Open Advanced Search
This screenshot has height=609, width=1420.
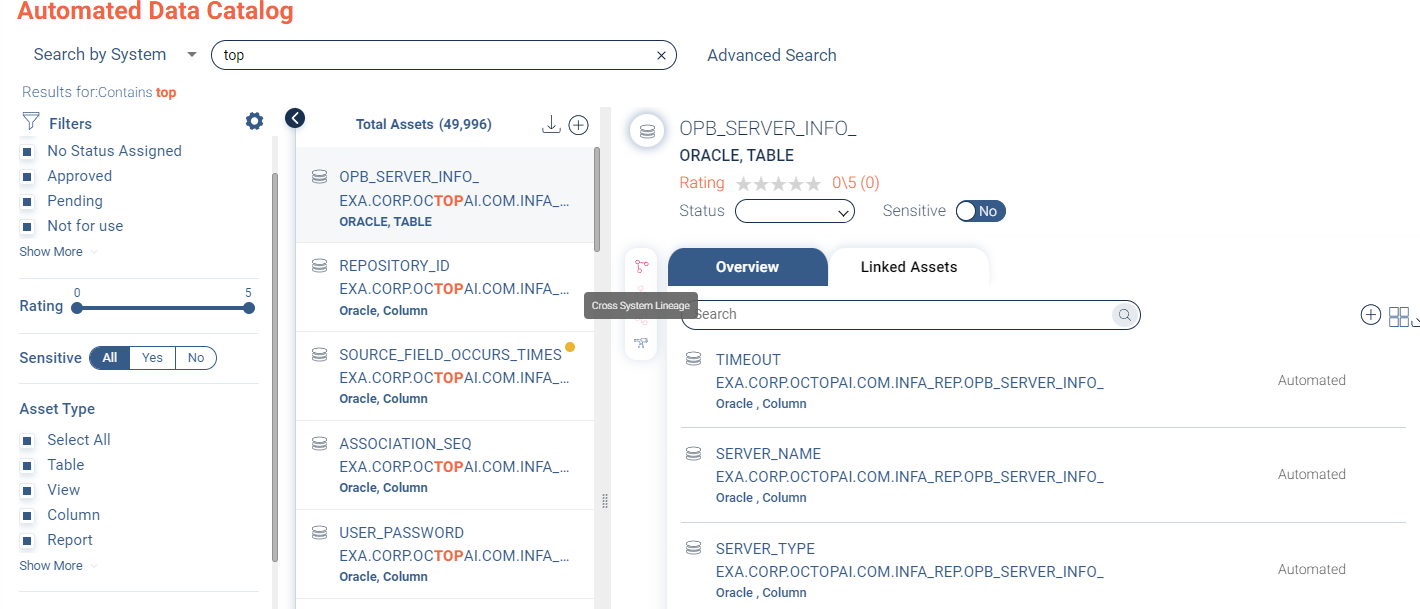[771, 56]
